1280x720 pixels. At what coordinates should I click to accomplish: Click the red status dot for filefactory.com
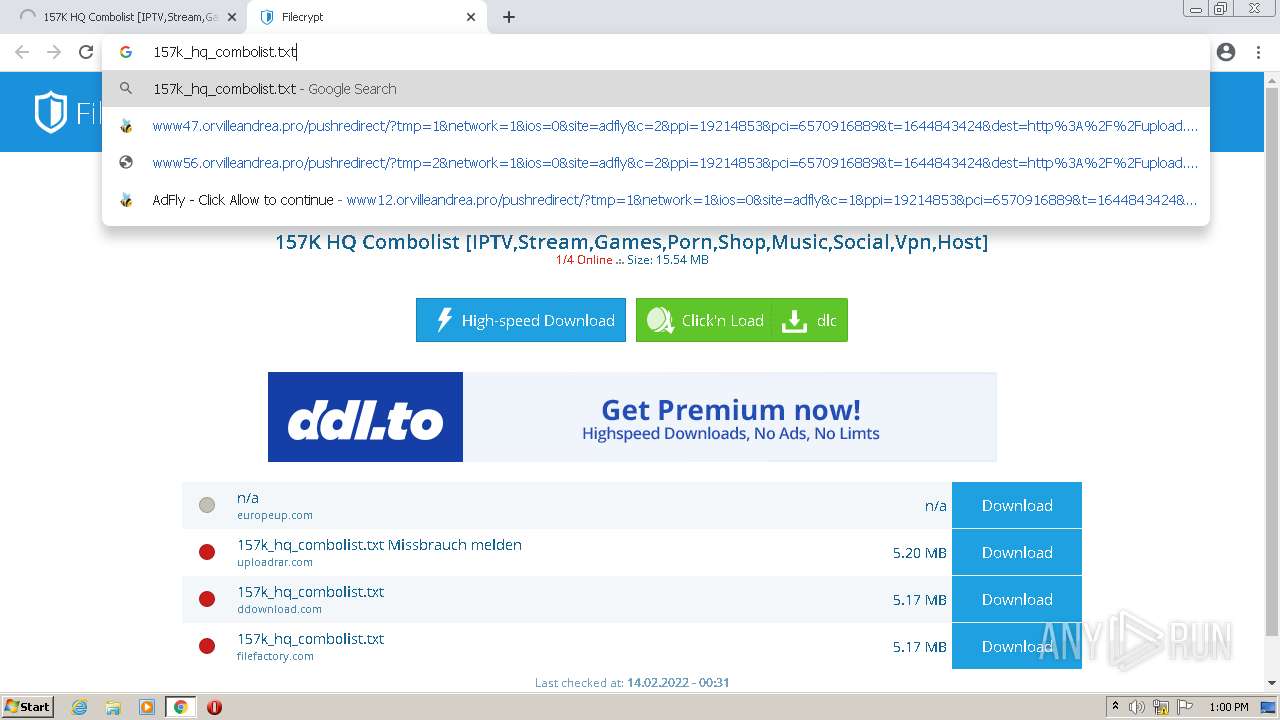(207, 646)
